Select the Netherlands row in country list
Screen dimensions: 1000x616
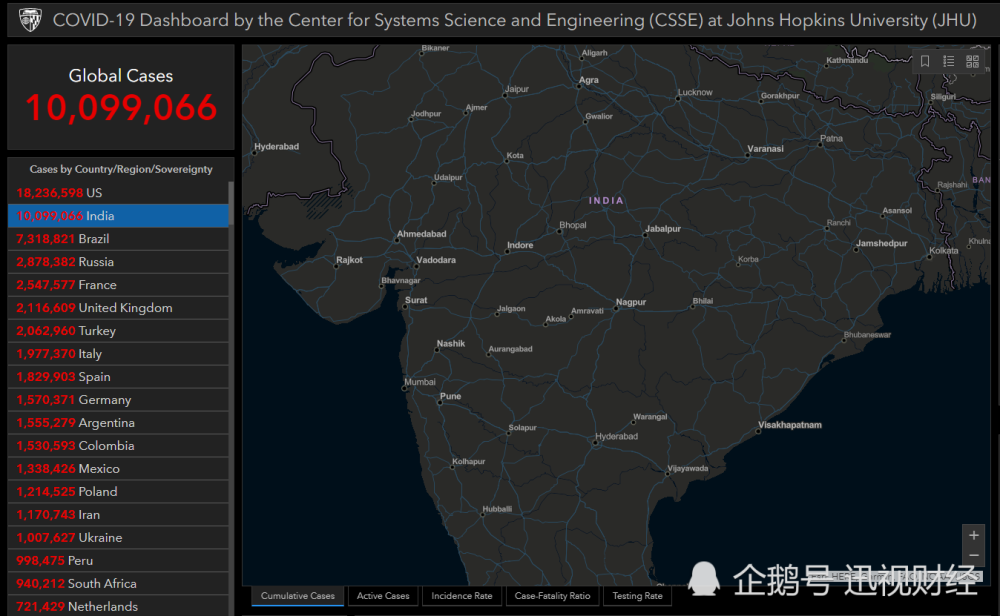coord(118,606)
